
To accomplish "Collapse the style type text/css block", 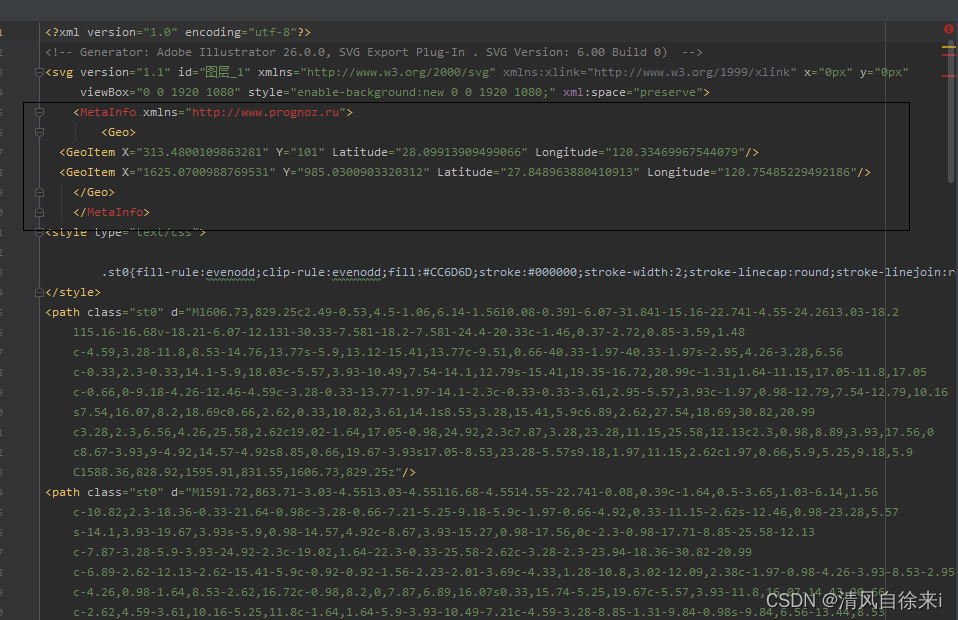I will [39, 231].
